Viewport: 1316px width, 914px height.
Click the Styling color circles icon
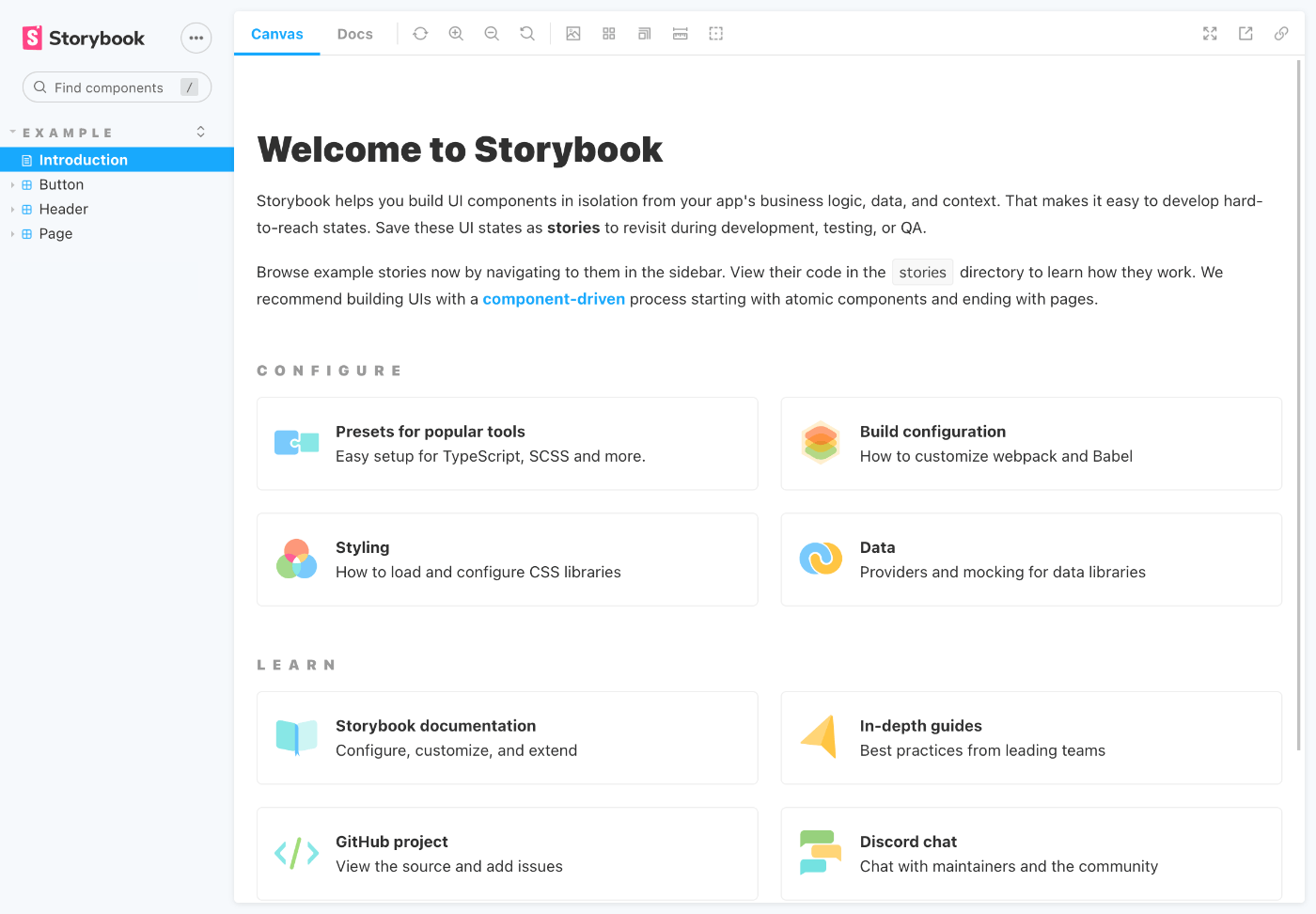point(296,559)
